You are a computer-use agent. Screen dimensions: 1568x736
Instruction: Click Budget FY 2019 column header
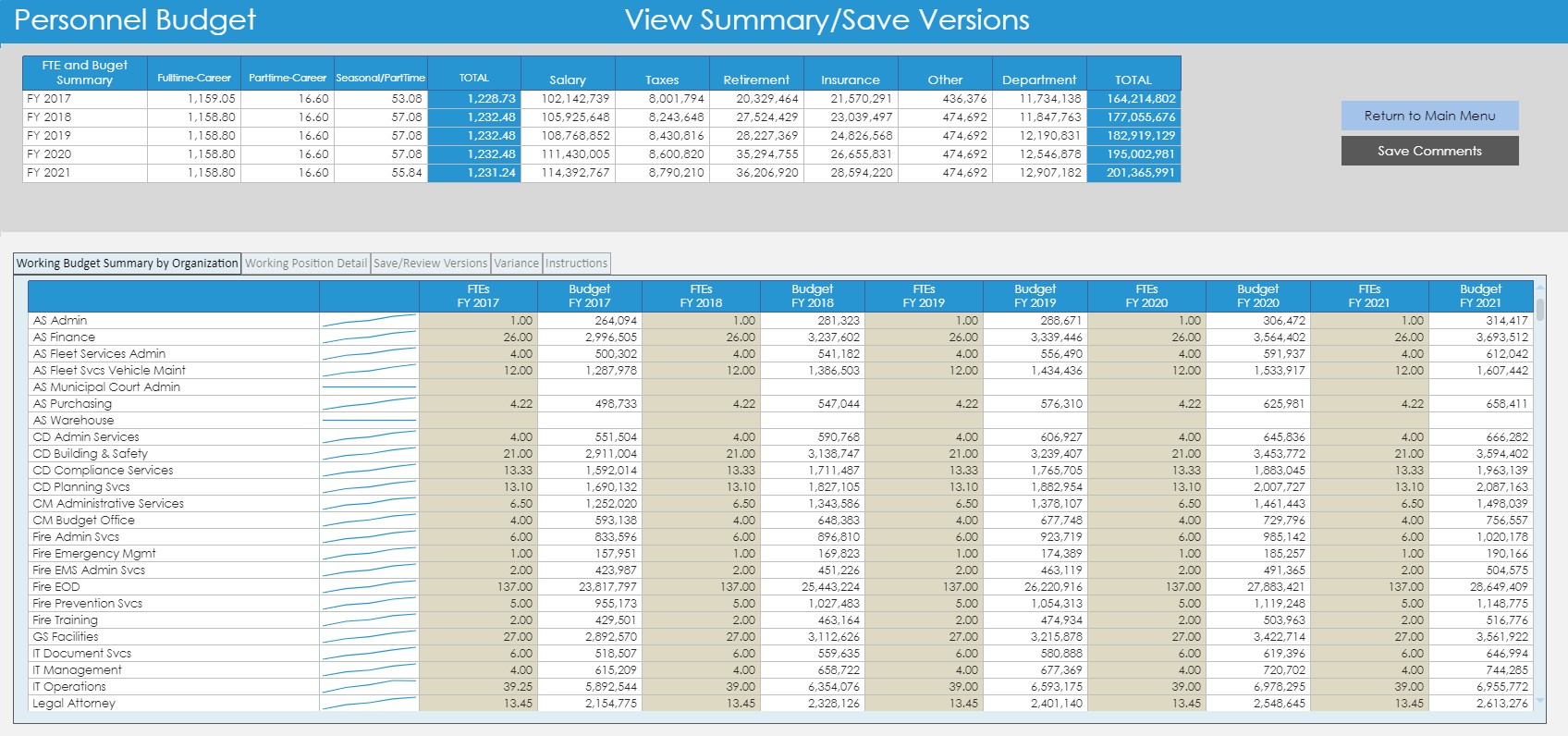click(x=1035, y=296)
